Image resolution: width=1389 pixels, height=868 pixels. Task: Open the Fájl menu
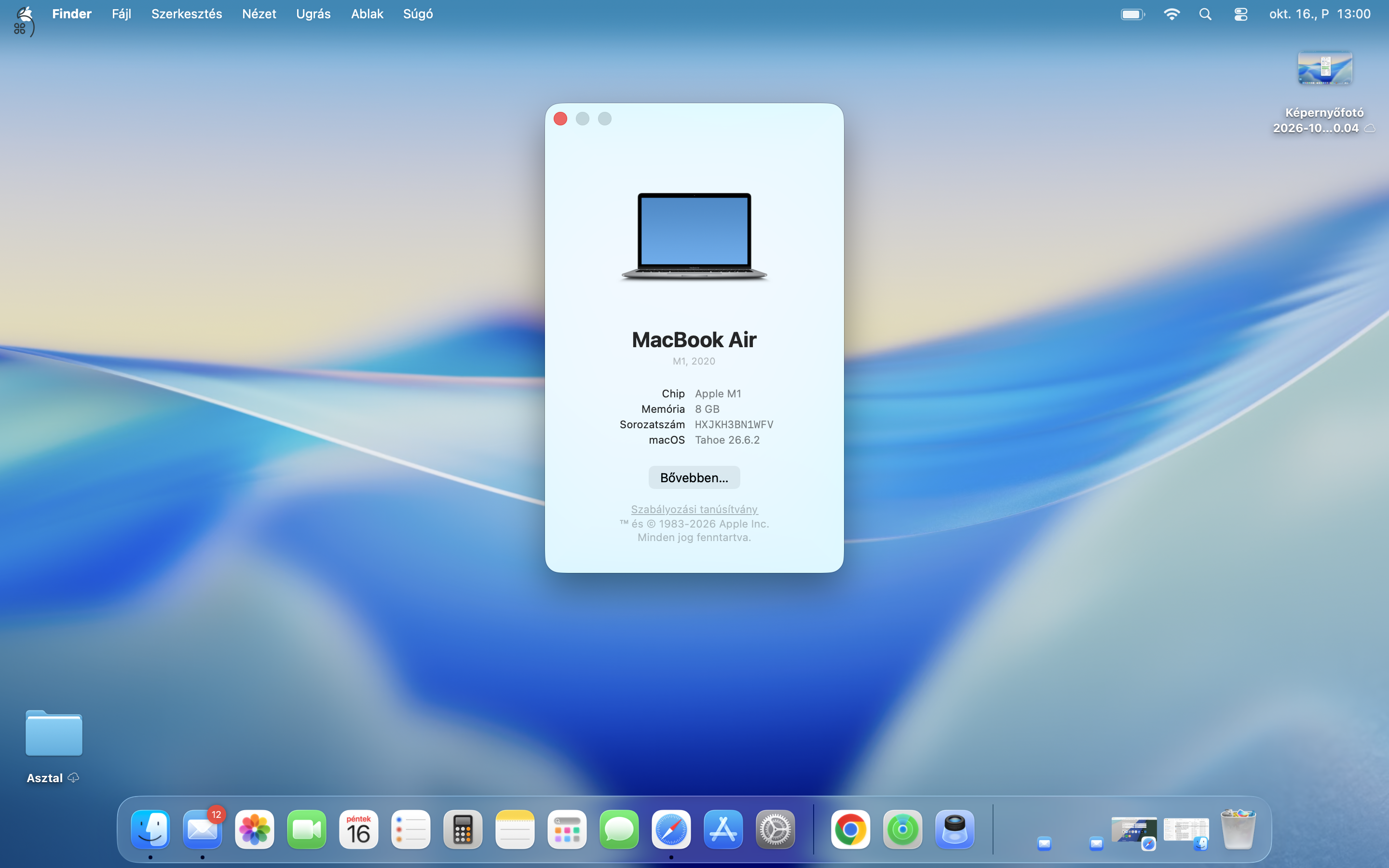(x=122, y=14)
